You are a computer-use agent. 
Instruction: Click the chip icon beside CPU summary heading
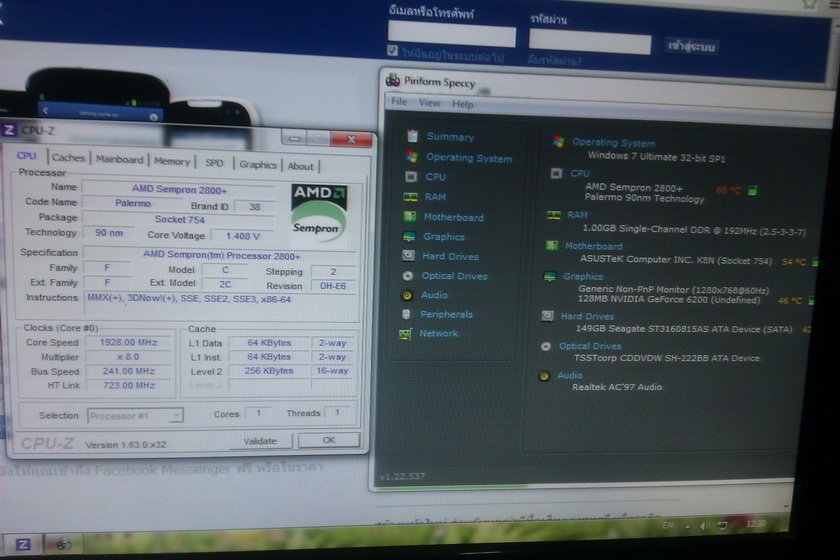(557, 173)
